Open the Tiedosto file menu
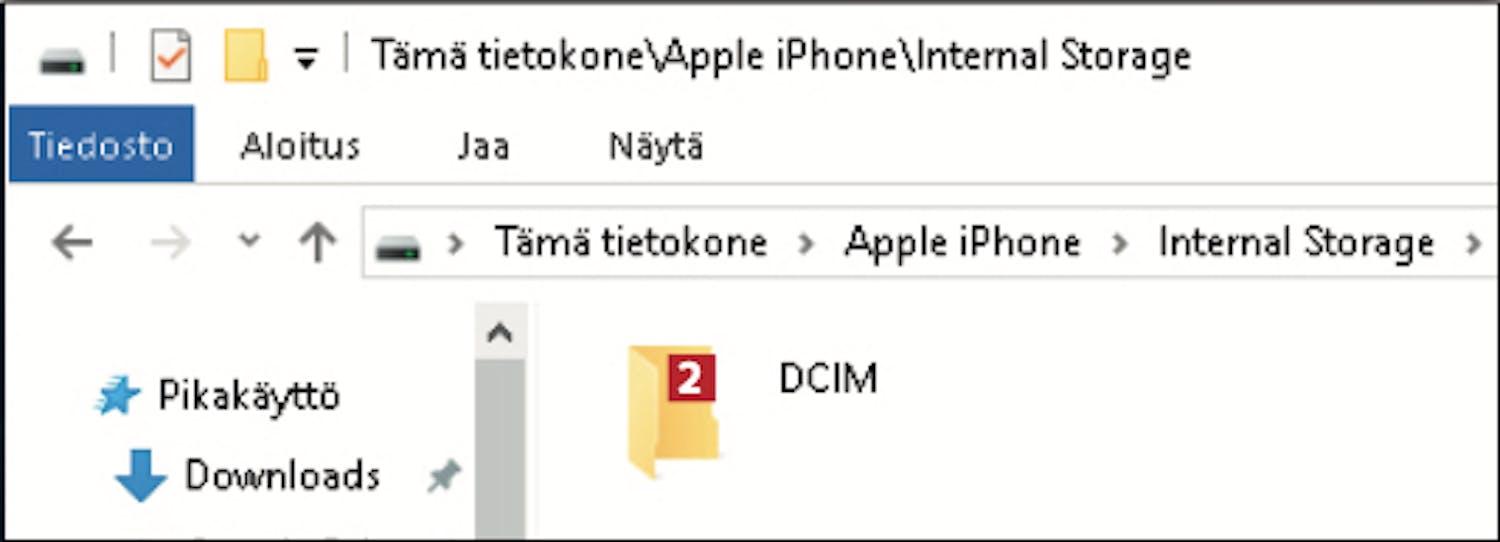 tap(101, 147)
